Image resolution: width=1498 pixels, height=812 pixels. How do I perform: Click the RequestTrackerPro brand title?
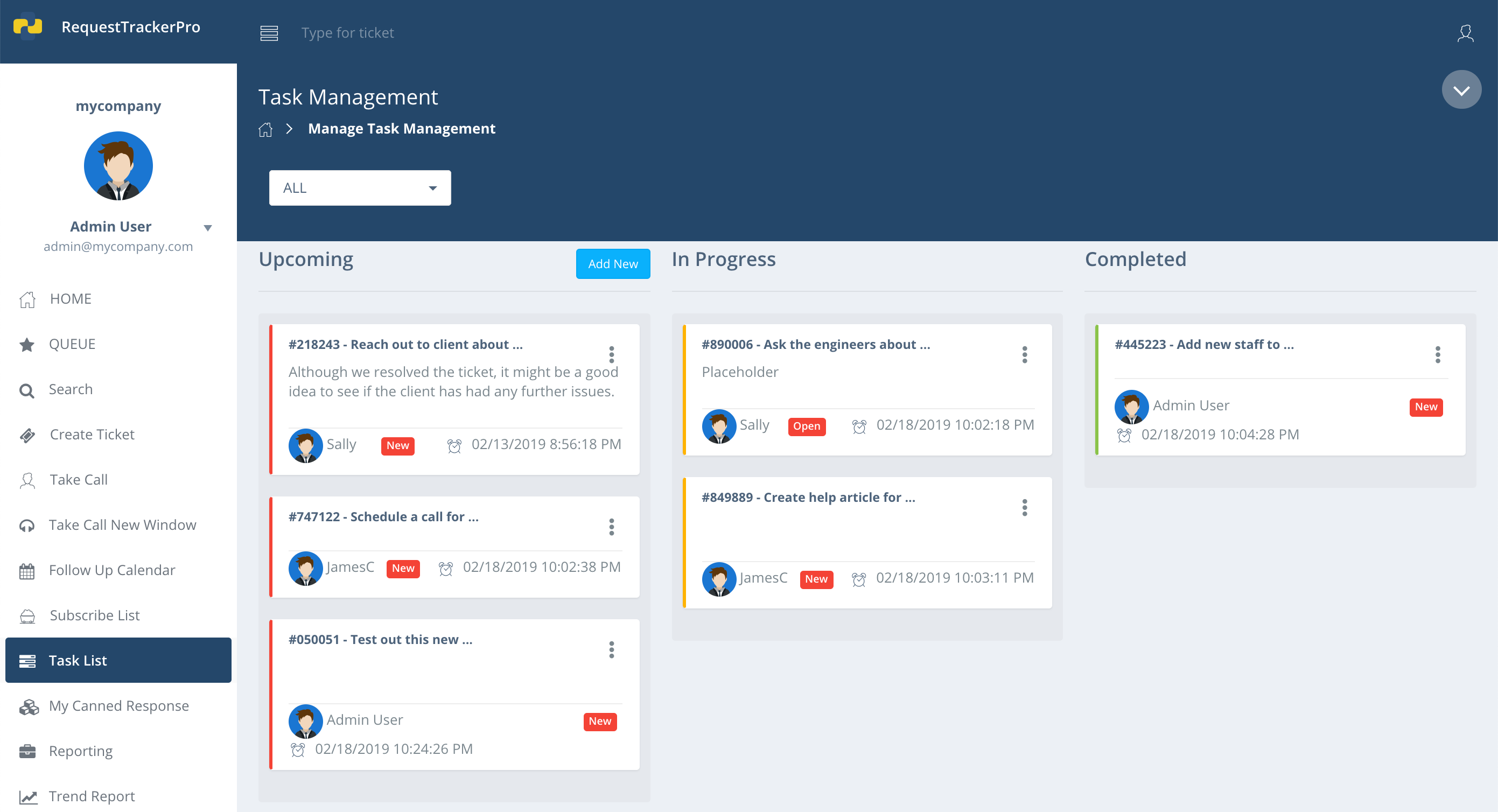coord(131,27)
